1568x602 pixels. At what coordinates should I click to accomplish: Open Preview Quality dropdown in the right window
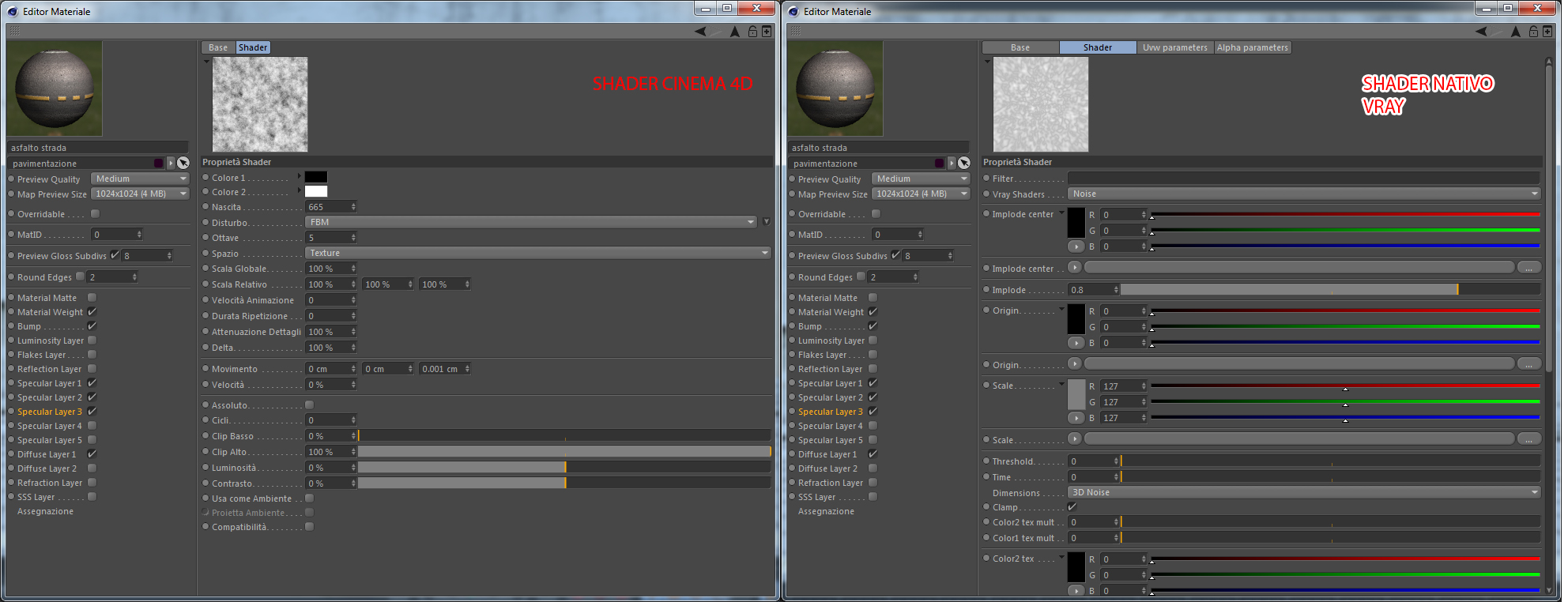point(921,179)
